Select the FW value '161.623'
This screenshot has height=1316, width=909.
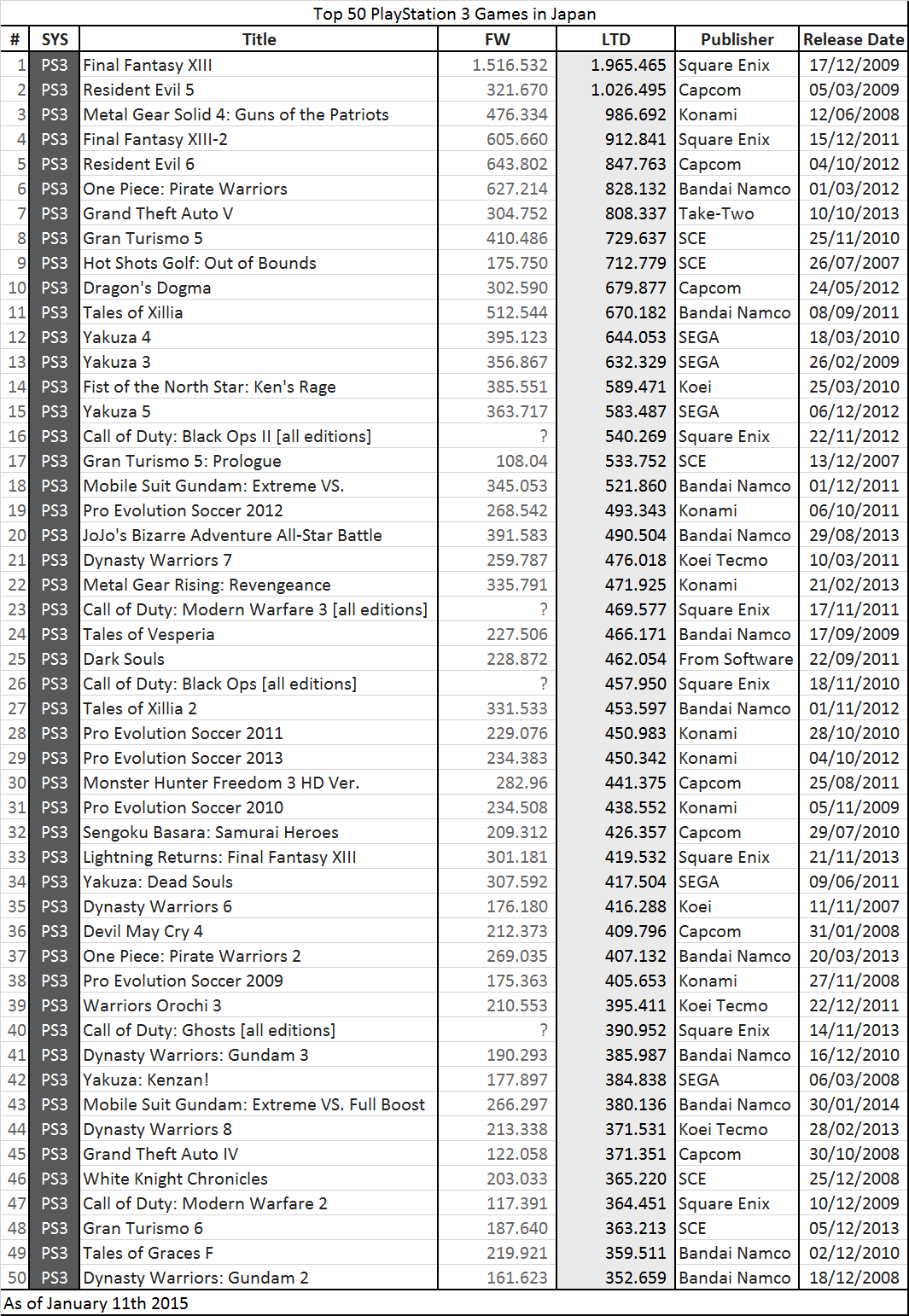pyautogui.click(x=497, y=1278)
